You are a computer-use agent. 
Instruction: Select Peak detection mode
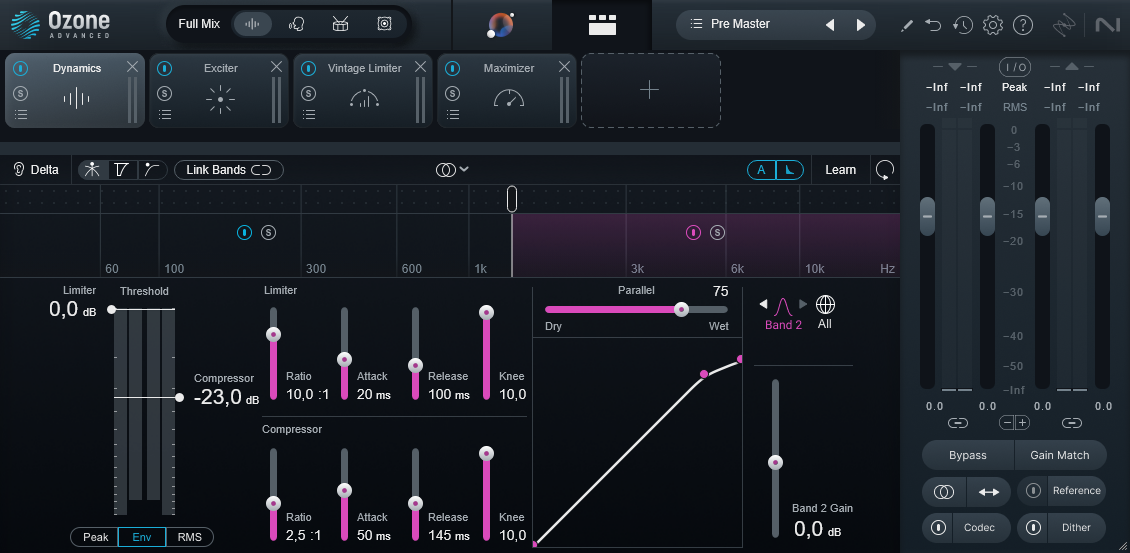tap(95, 537)
